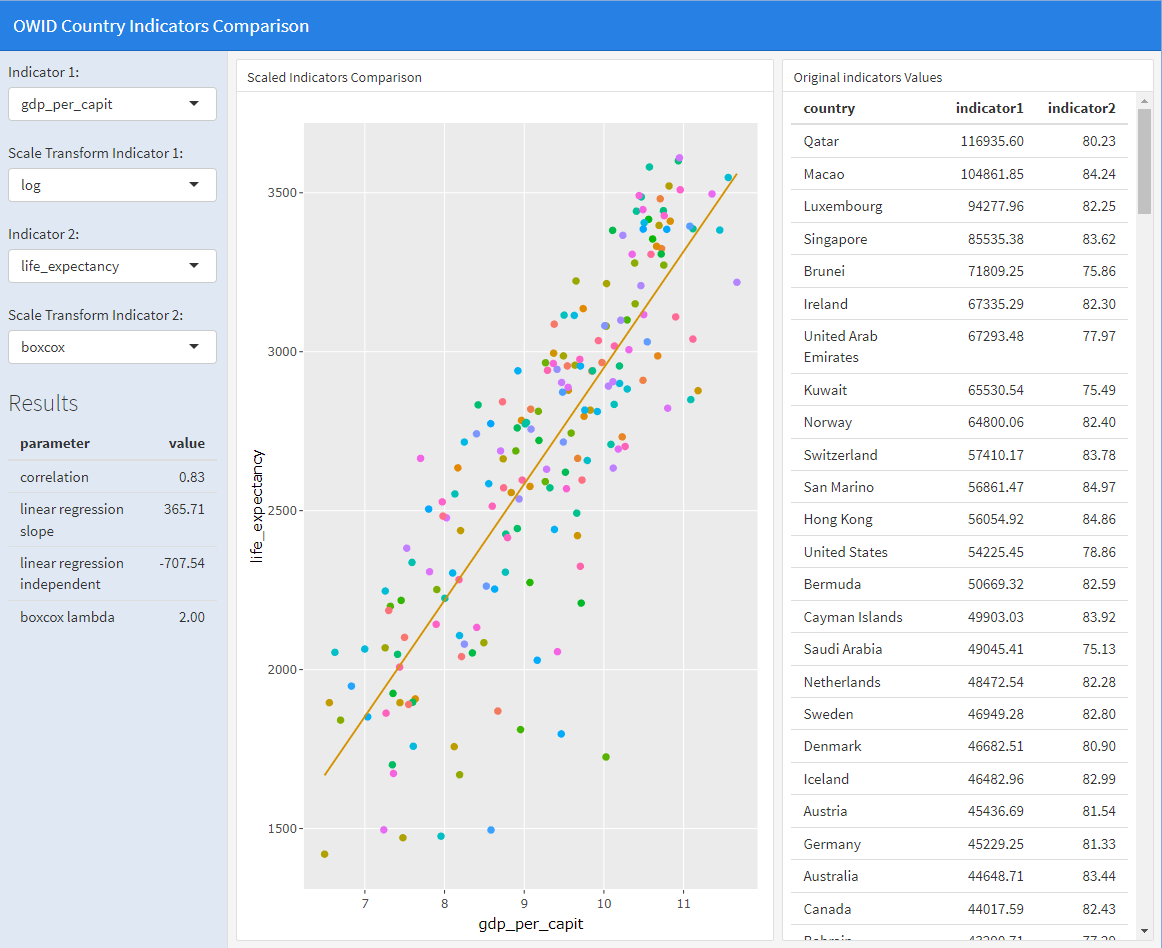Screen dimensions: 1162x948
Task: Select the boxcox lambda results row
Action: [112, 617]
